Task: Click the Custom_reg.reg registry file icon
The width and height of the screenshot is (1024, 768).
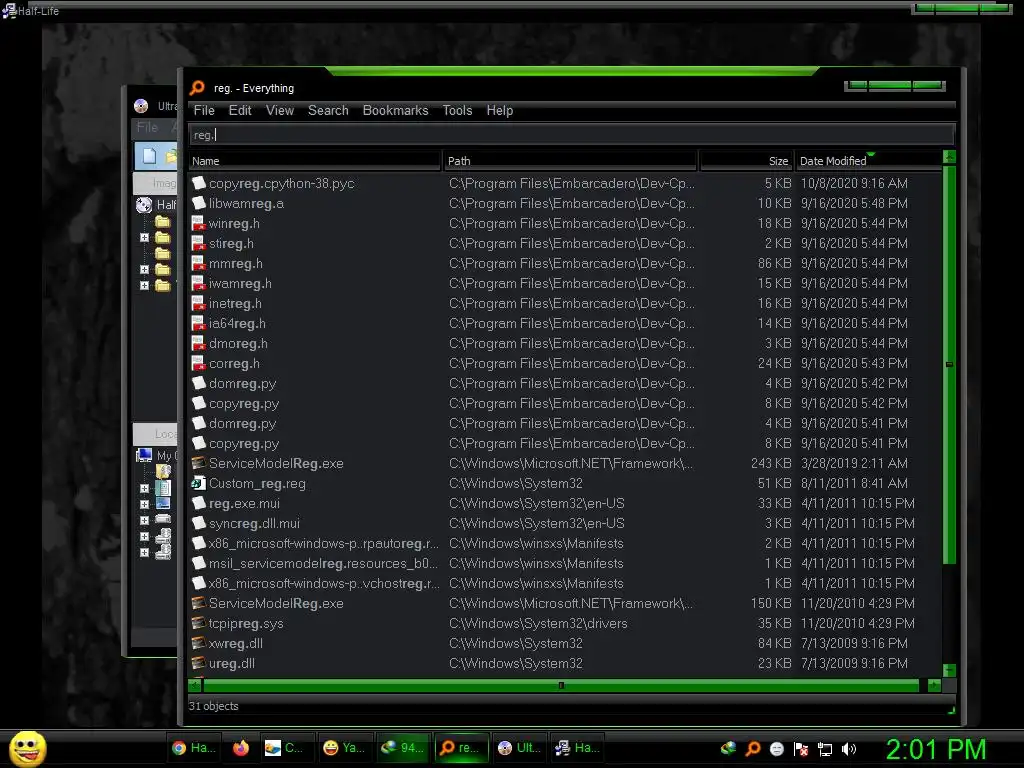Action: coord(199,483)
